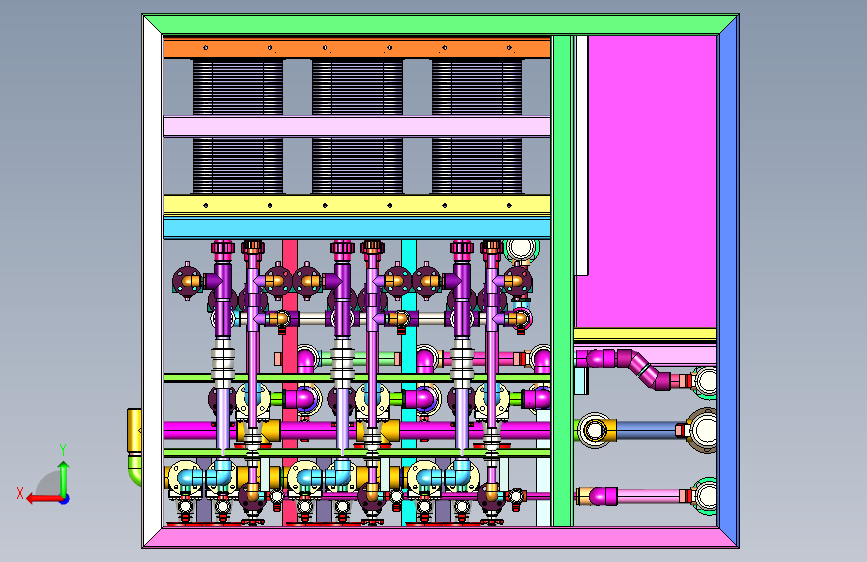Select the angled magenta pipe in the right compartment
The height and width of the screenshot is (562, 867).
point(644,368)
